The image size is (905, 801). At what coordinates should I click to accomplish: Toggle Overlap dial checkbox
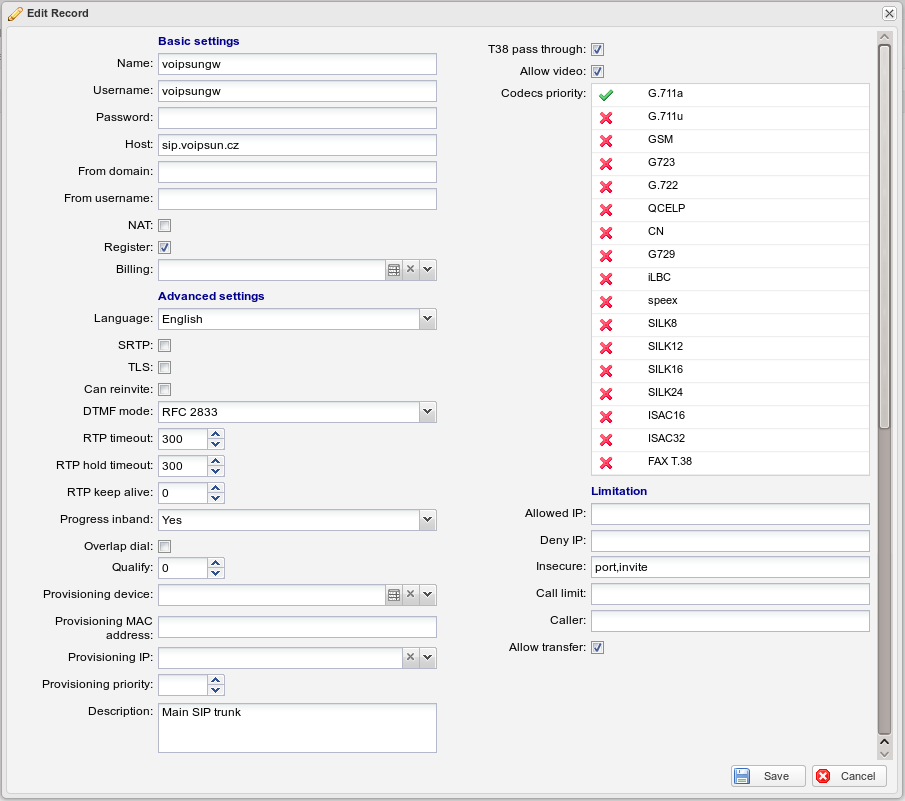164,547
